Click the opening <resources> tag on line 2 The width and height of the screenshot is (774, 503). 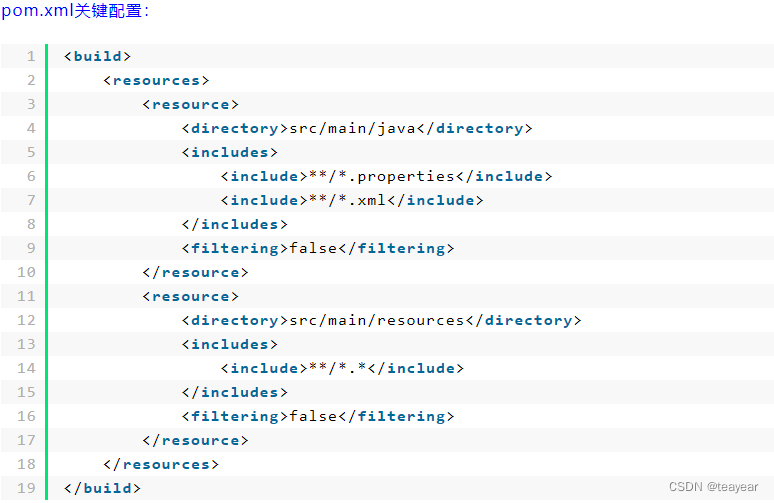(x=156, y=80)
